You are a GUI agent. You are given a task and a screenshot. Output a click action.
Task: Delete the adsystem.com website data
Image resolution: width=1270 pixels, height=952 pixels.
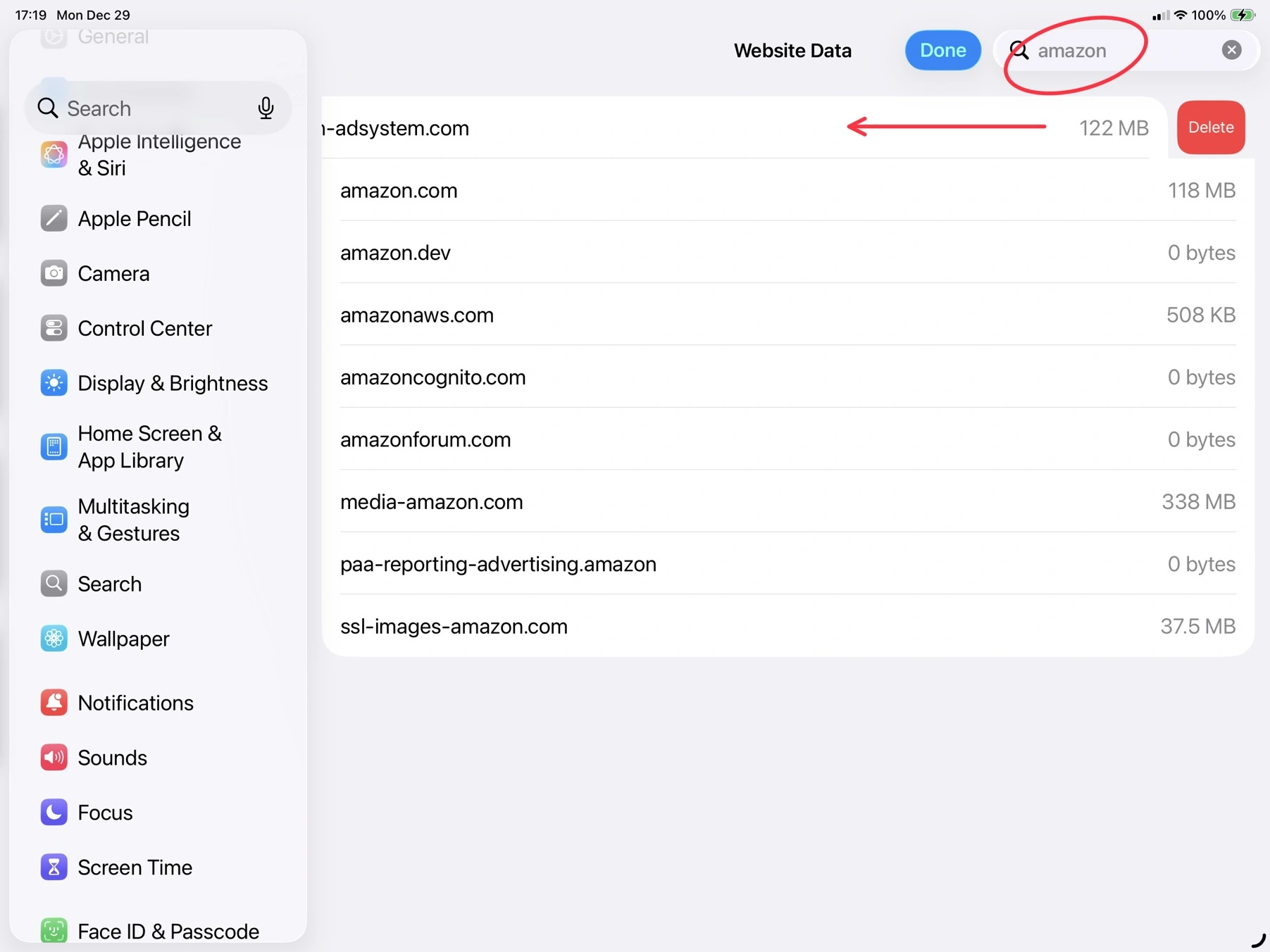pyautogui.click(x=1210, y=127)
